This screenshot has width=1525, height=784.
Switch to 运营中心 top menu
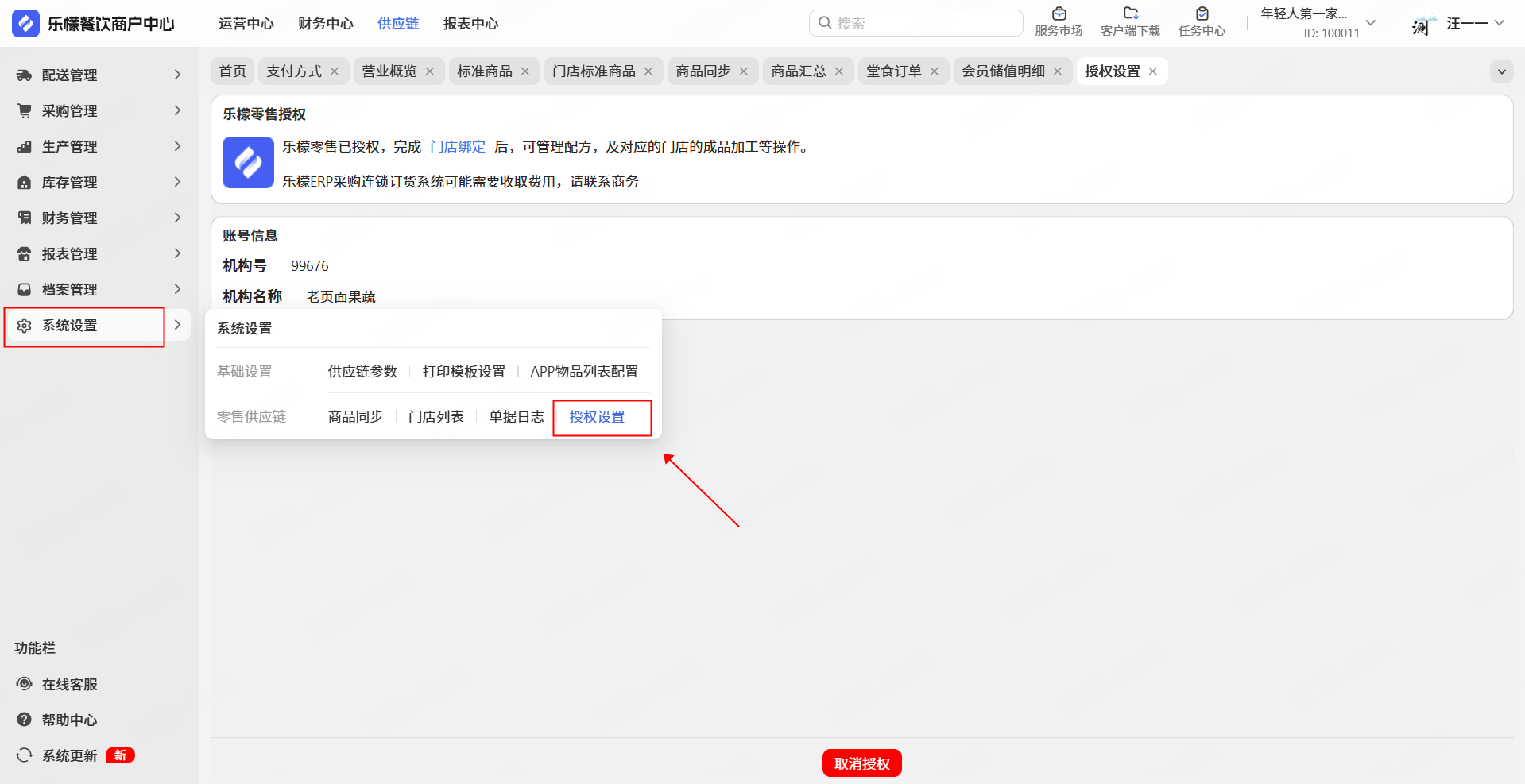[x=246, y=24]
